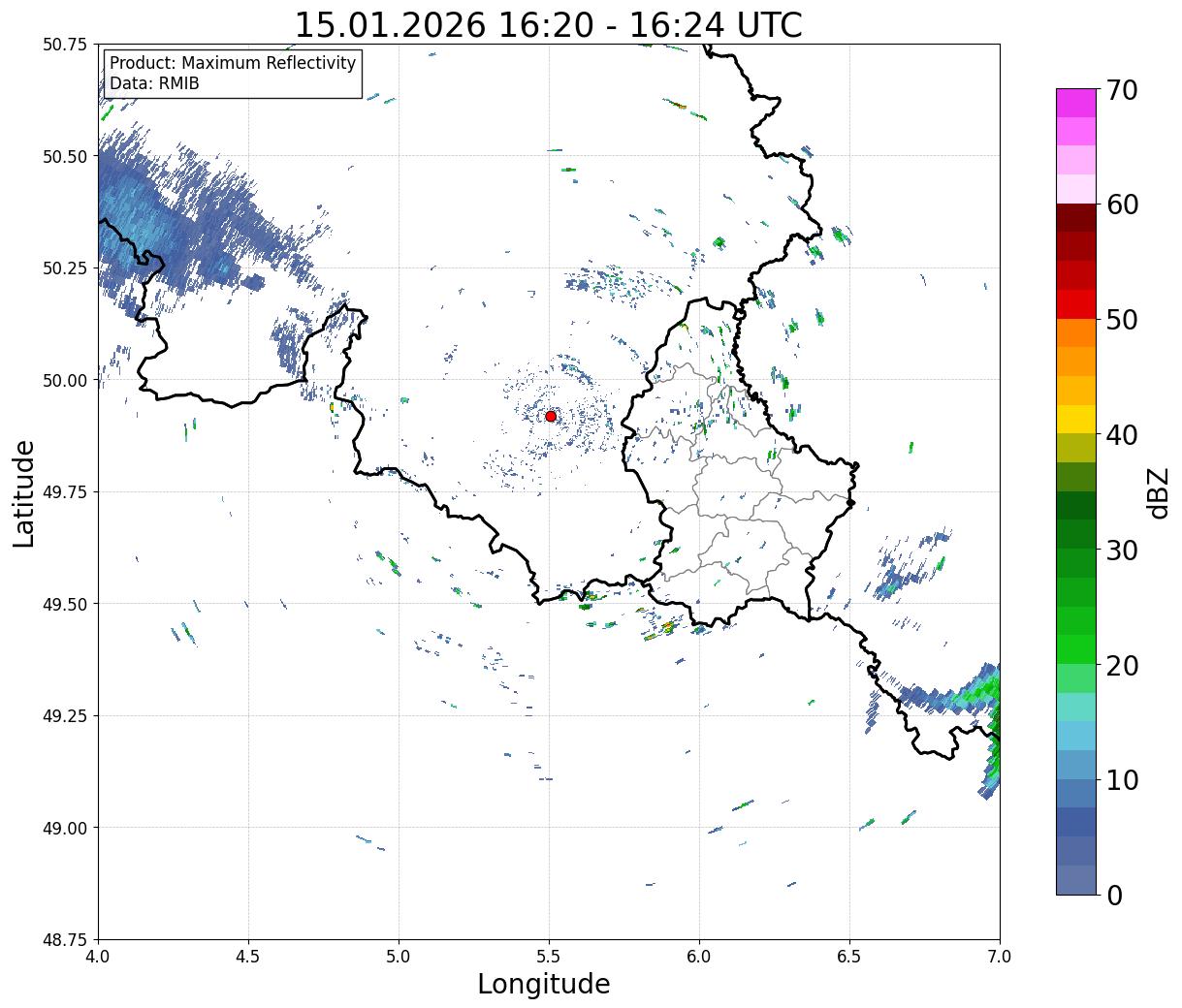1182x1008 pixels.
Task: Click the 20 tick label on colorbar
Action: point(1121,665)
